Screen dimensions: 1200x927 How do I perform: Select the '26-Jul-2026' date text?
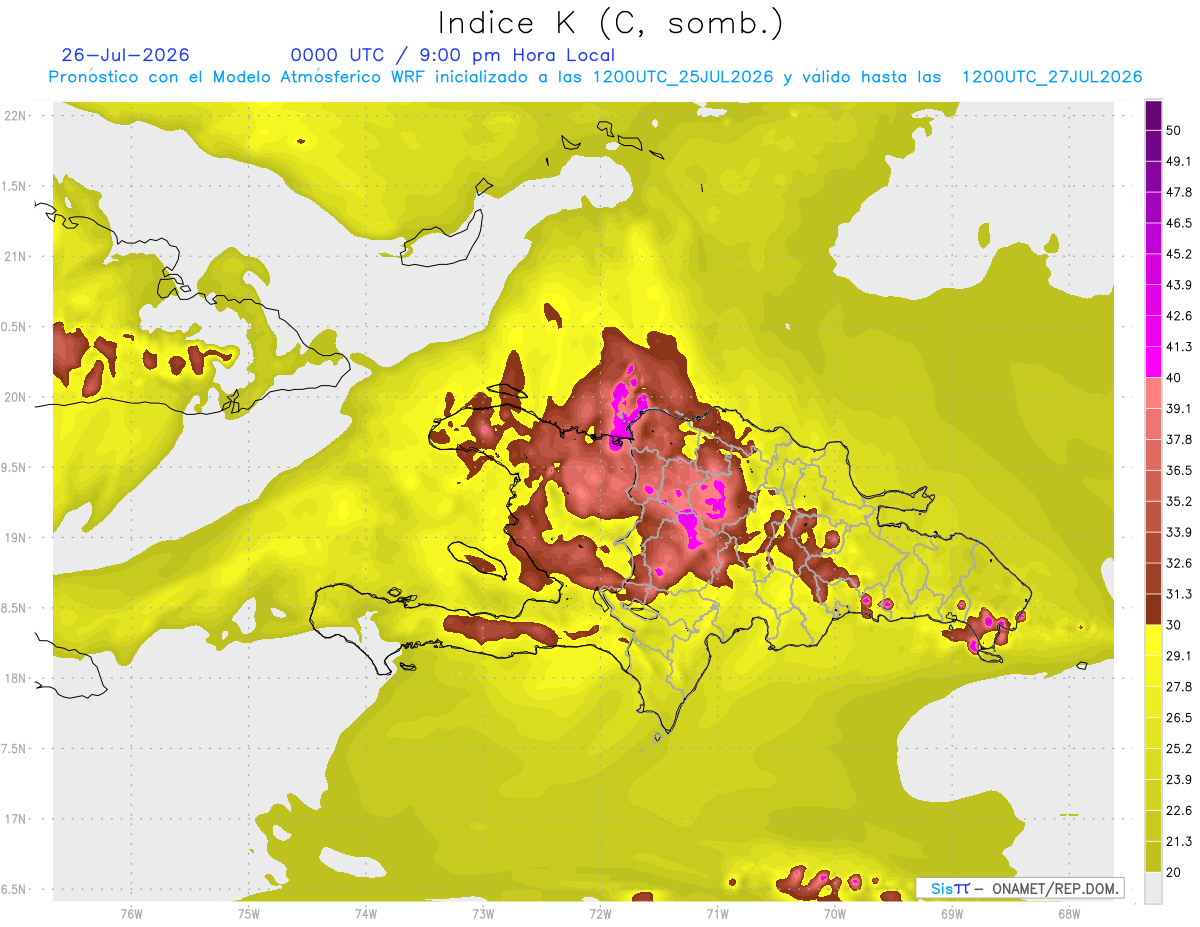tap(126, 55)
